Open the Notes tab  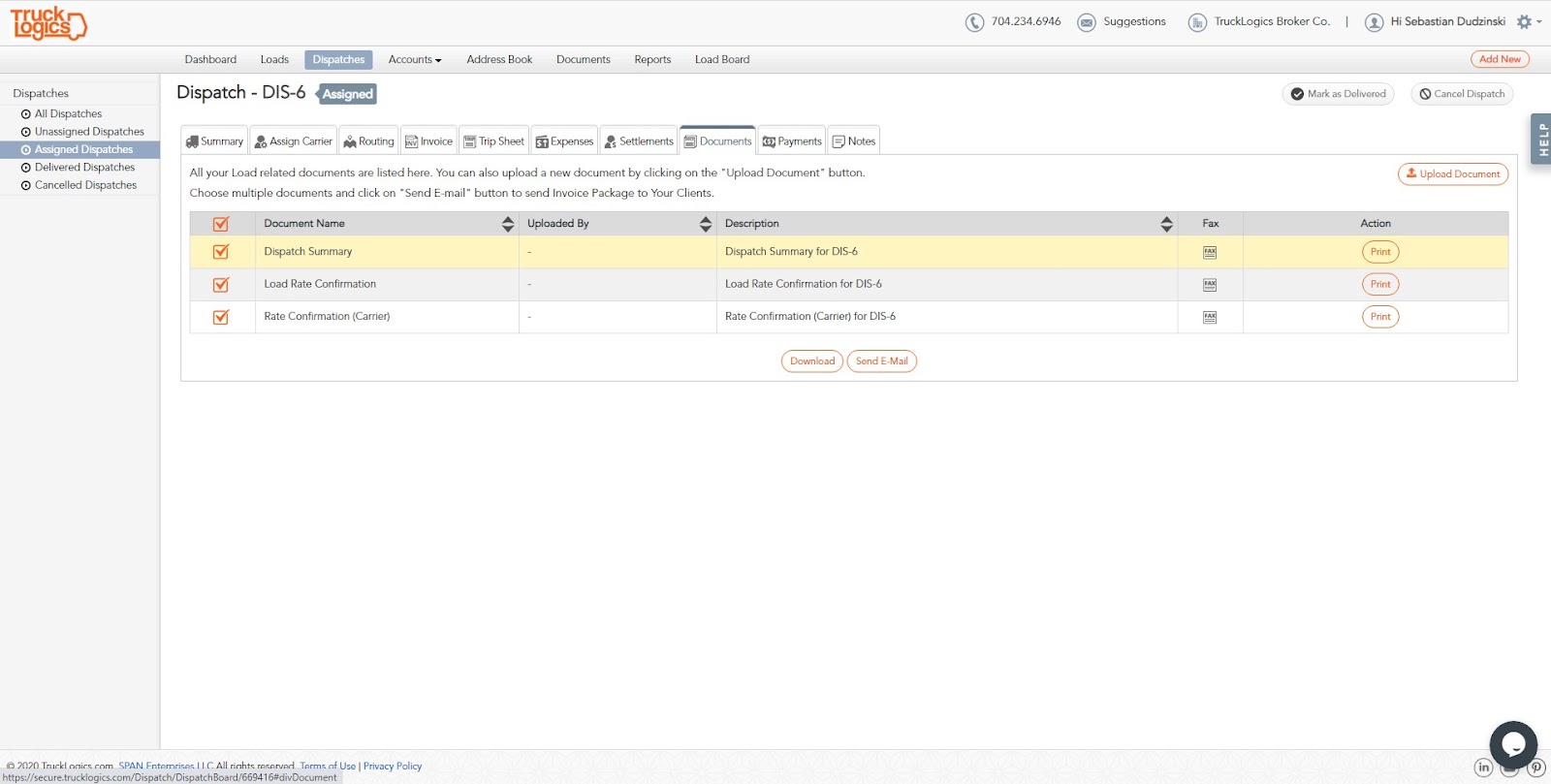point(854,141)
